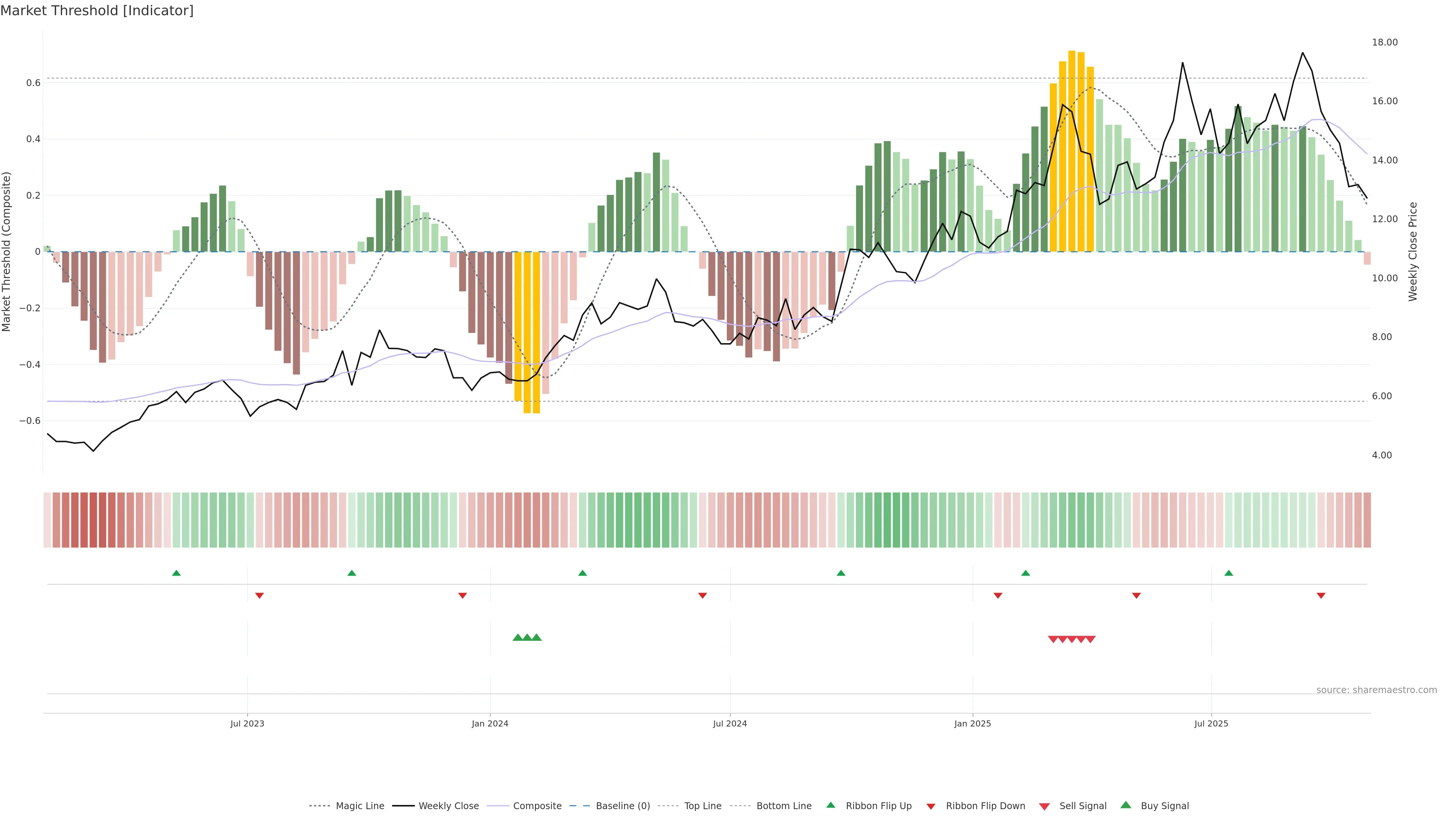Viewport: 1456px width, 819px height.
Task: Click the Weekly Close Price axis title
Action: click(x=1412, y=251)
